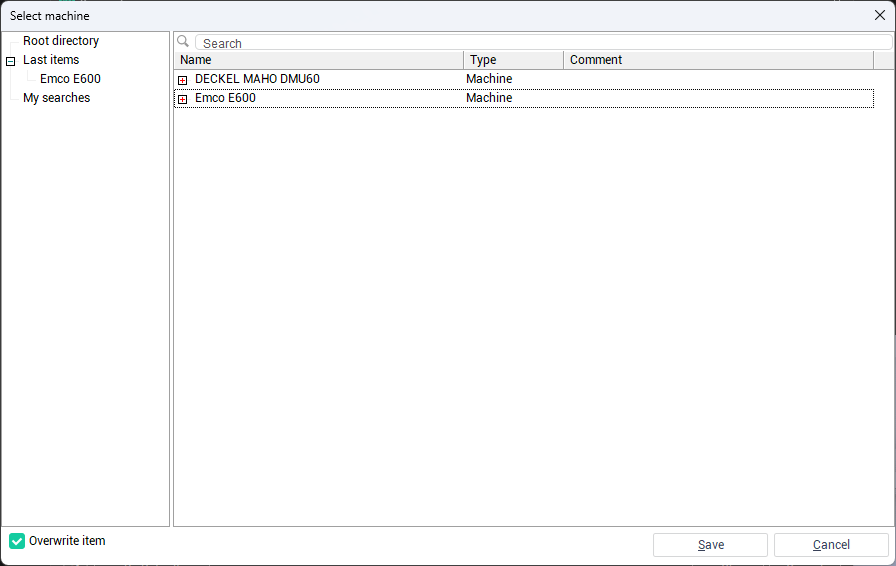Click Machine type cell of Emco E600 row
This screenshot has height=566, width=896.
coord(489,98)
